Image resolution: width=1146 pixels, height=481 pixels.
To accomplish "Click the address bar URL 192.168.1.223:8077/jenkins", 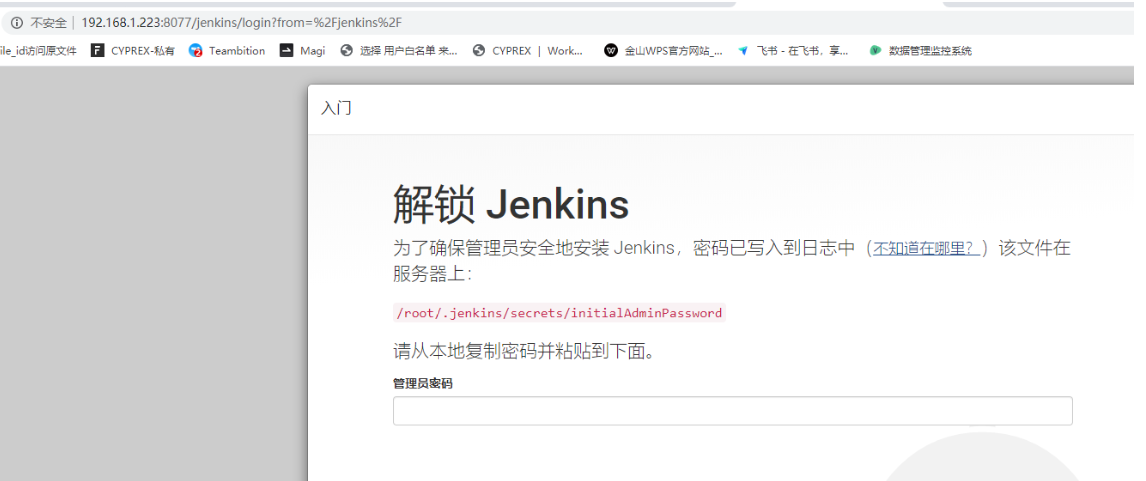I will tap(241, 23).
